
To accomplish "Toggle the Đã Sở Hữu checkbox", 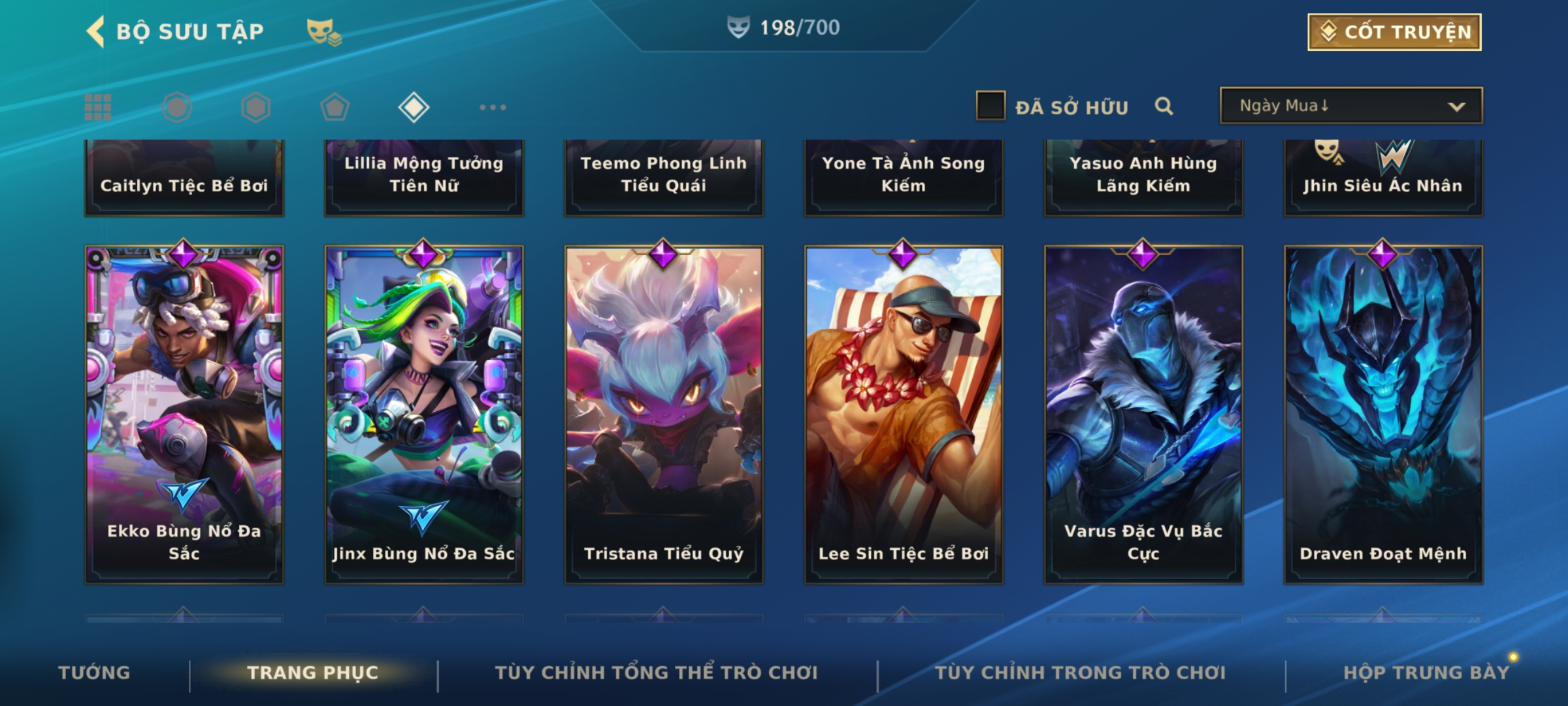I will tap(990, 106).
